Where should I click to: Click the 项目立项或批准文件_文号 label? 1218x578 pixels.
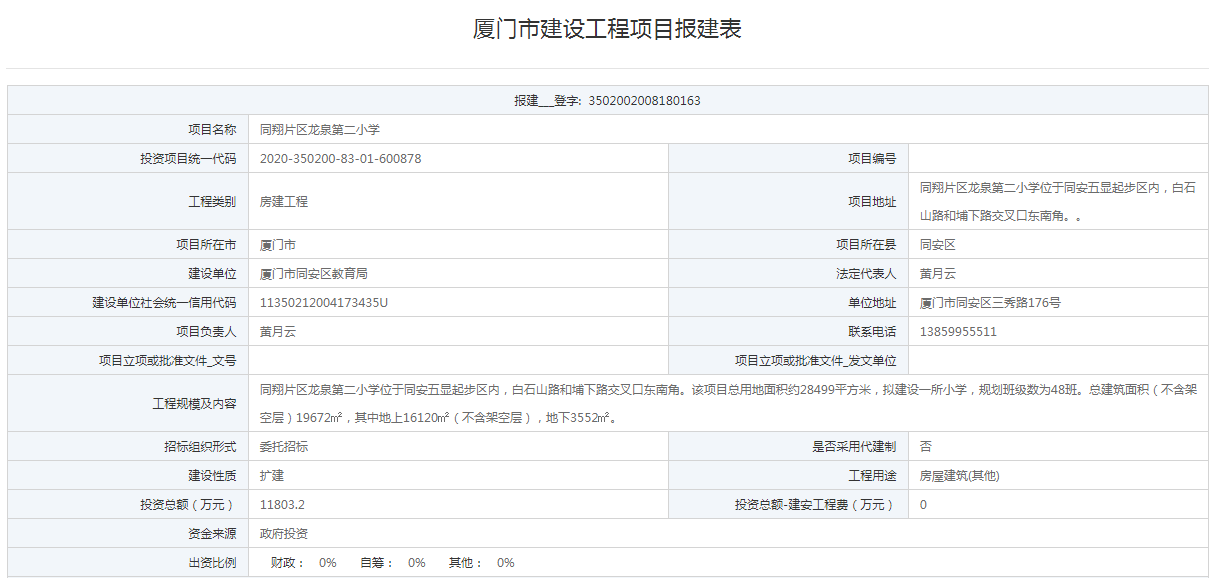click(x=167, y=361)
